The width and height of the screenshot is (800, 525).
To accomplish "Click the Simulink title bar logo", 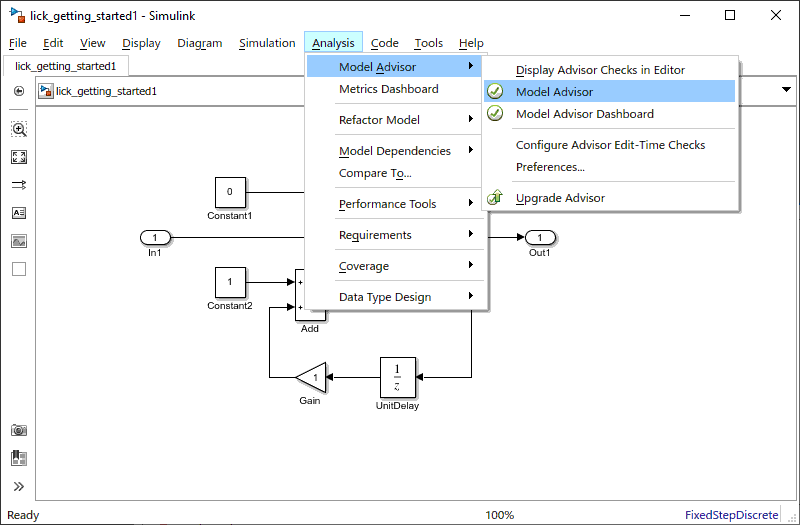I will (x=17, y=15).
